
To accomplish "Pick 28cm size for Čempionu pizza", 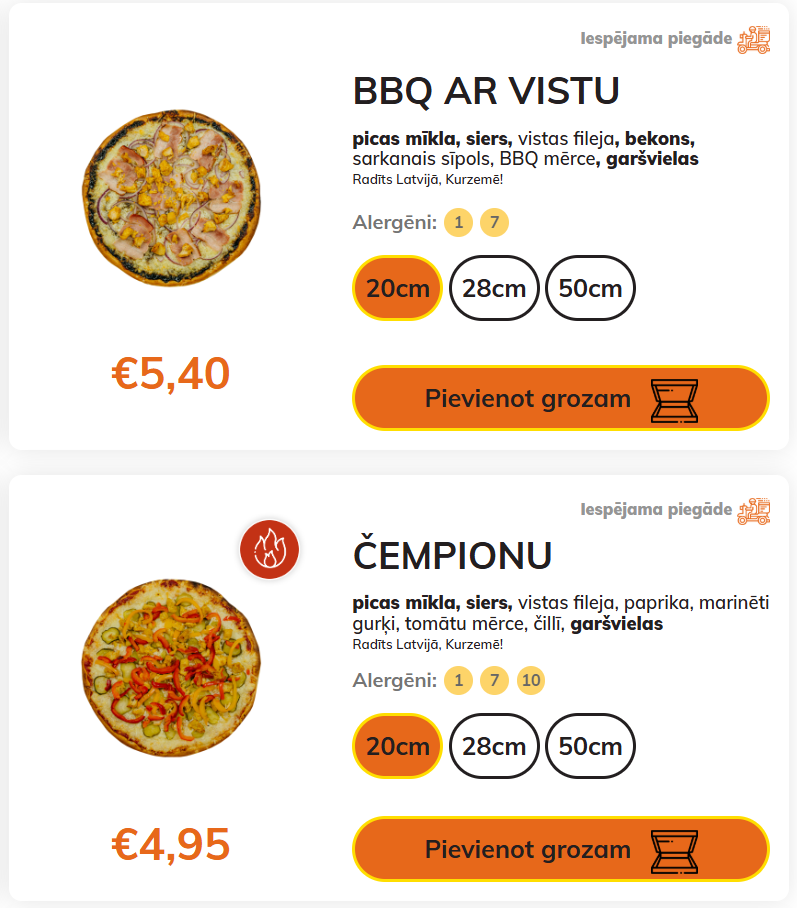I will pyautogui.click(x=494, y=746).
